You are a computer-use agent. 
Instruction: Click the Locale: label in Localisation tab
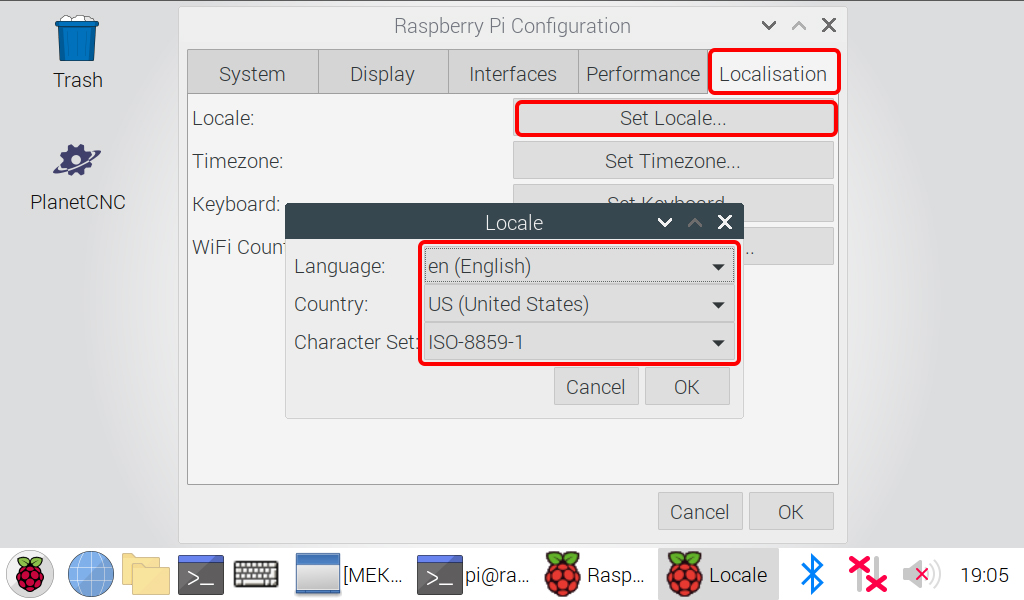pos(223,118)
